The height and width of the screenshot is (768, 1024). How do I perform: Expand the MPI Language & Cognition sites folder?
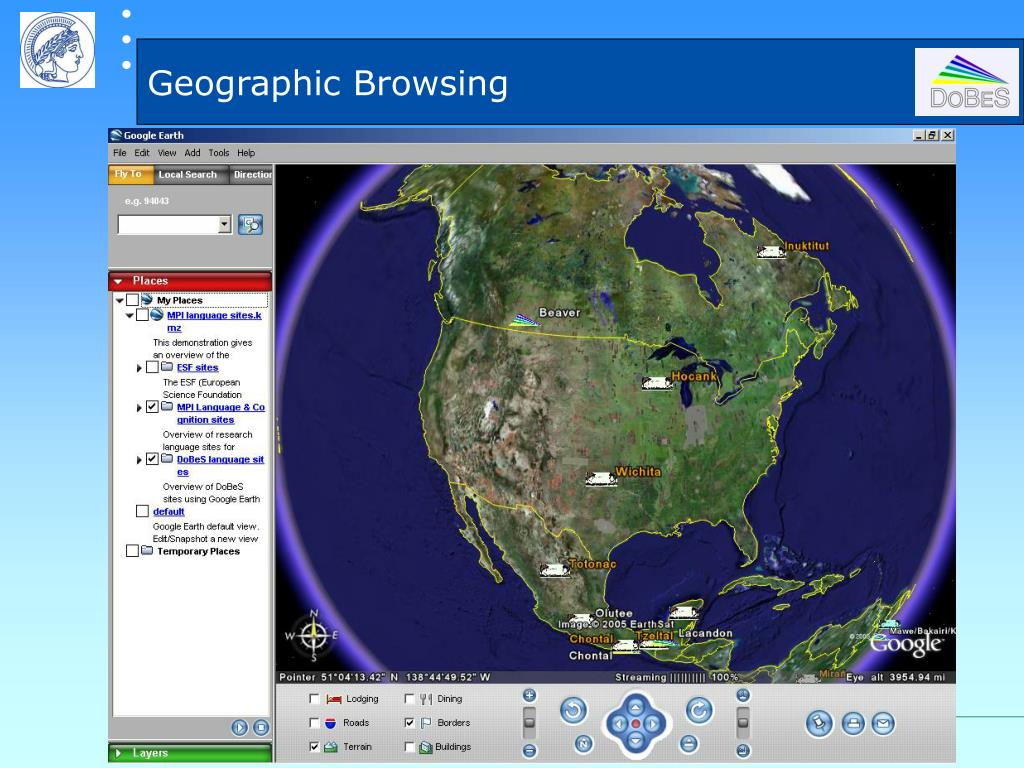[139, 408]
